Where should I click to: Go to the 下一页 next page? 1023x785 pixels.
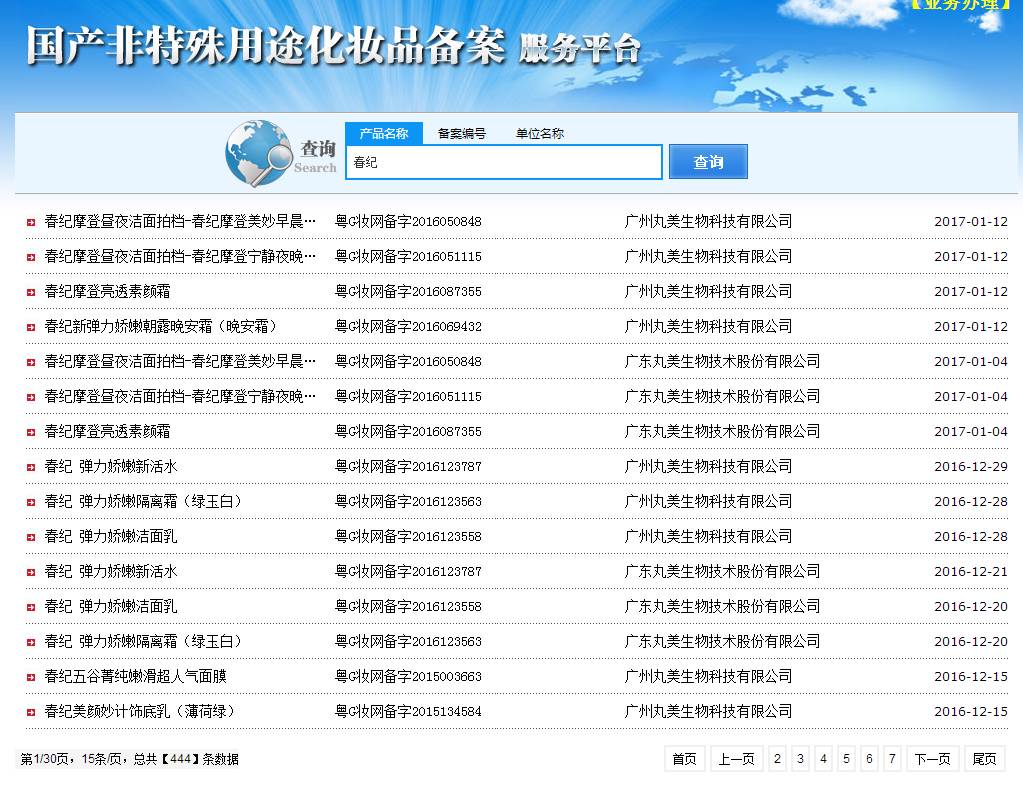(x=933, y=759)
